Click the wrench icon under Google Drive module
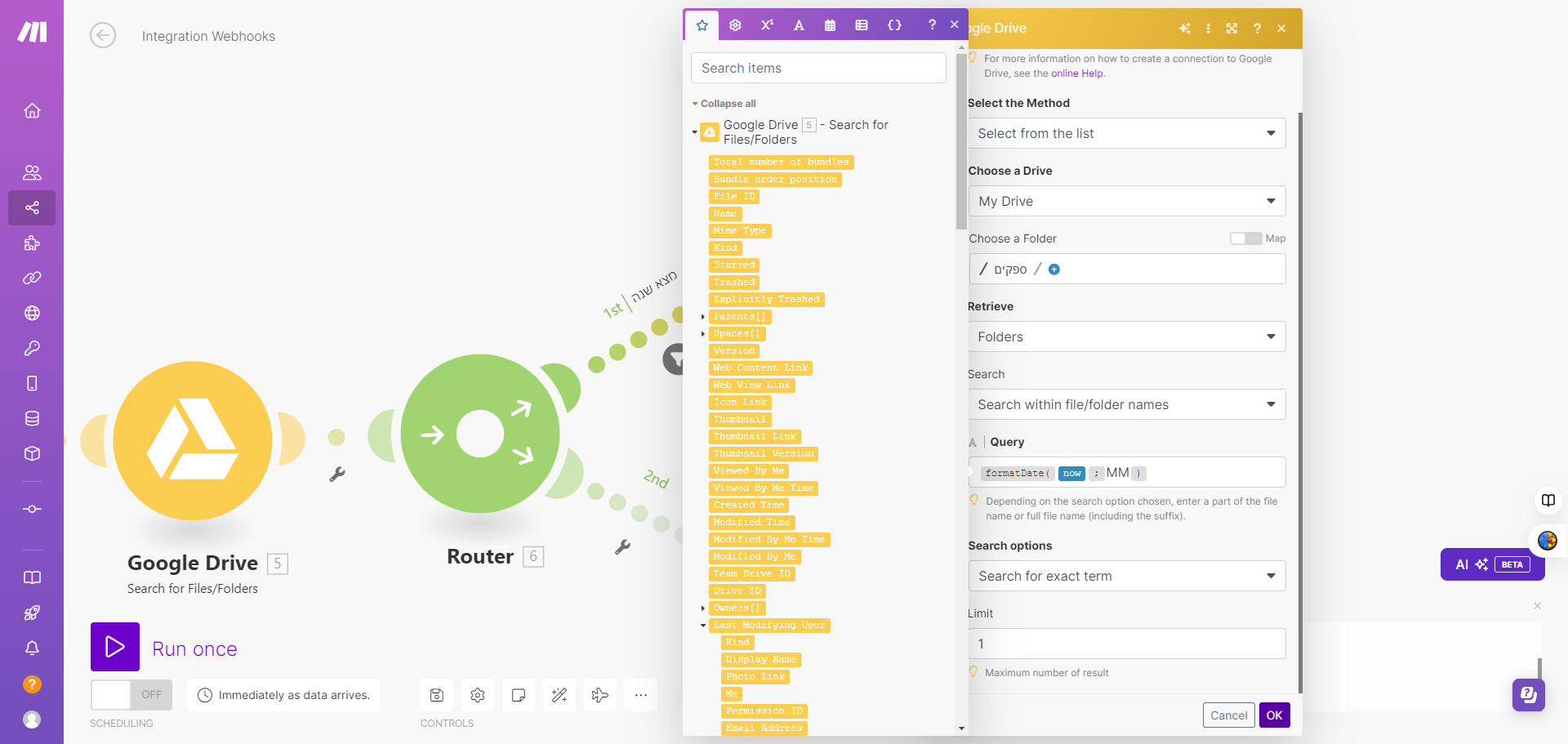Image resolution: width=1568 pixels, height=744 pixels. pos(337,474)
